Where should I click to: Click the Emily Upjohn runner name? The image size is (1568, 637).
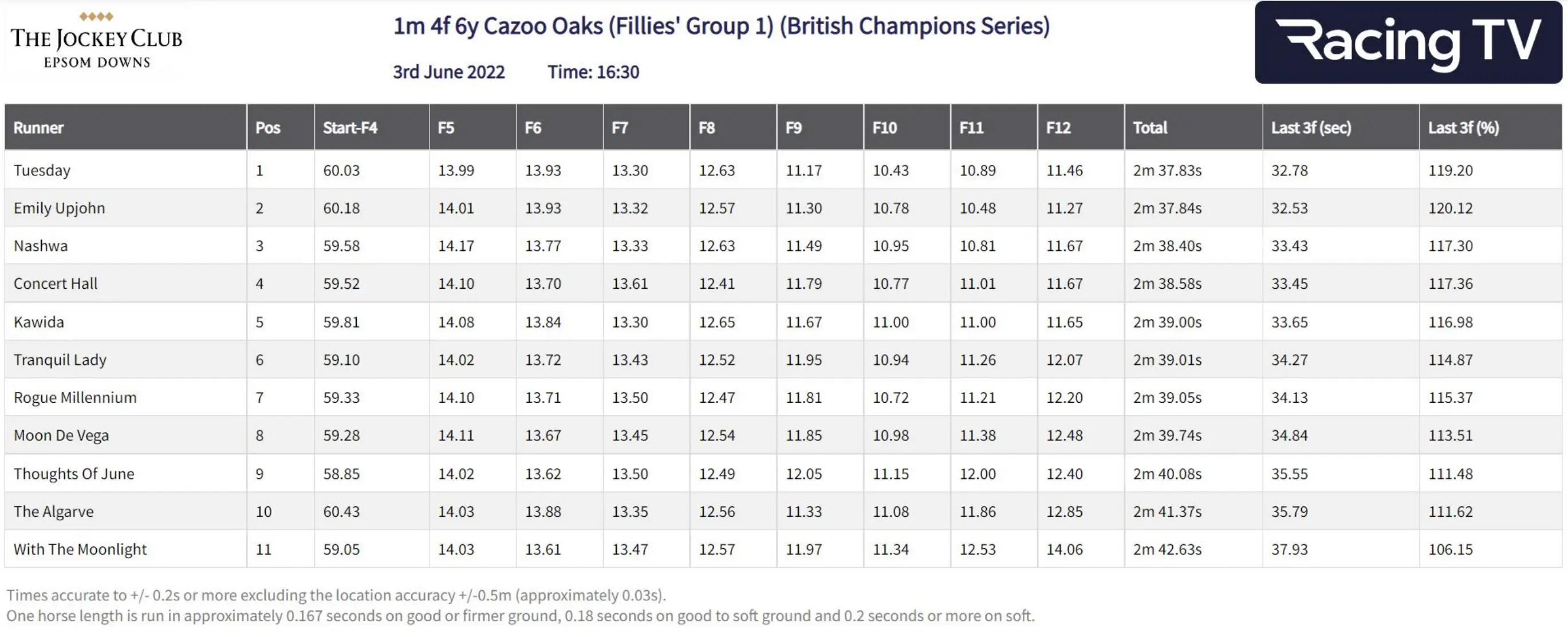[x=59, y=209]
